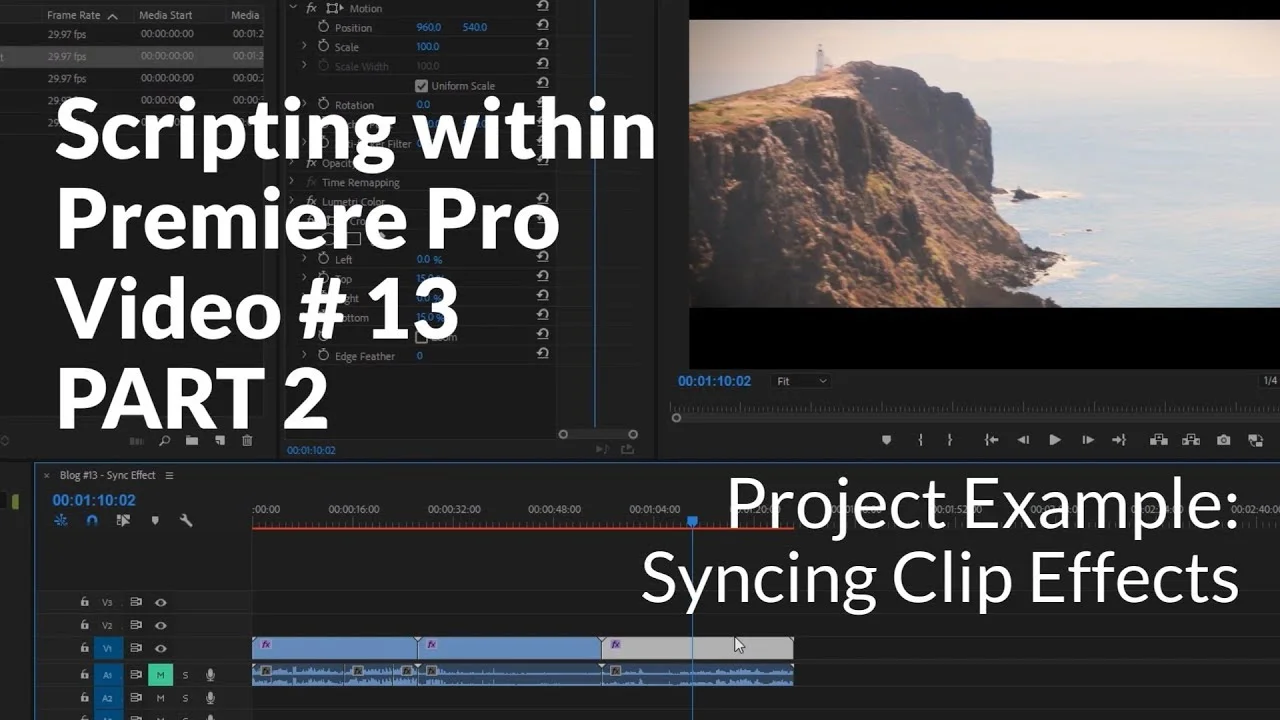Image resolution: width=1280 pixels, height=720 pixels.
Task: Click the Position X value 960.0
Action: click(x=429, y=27)
